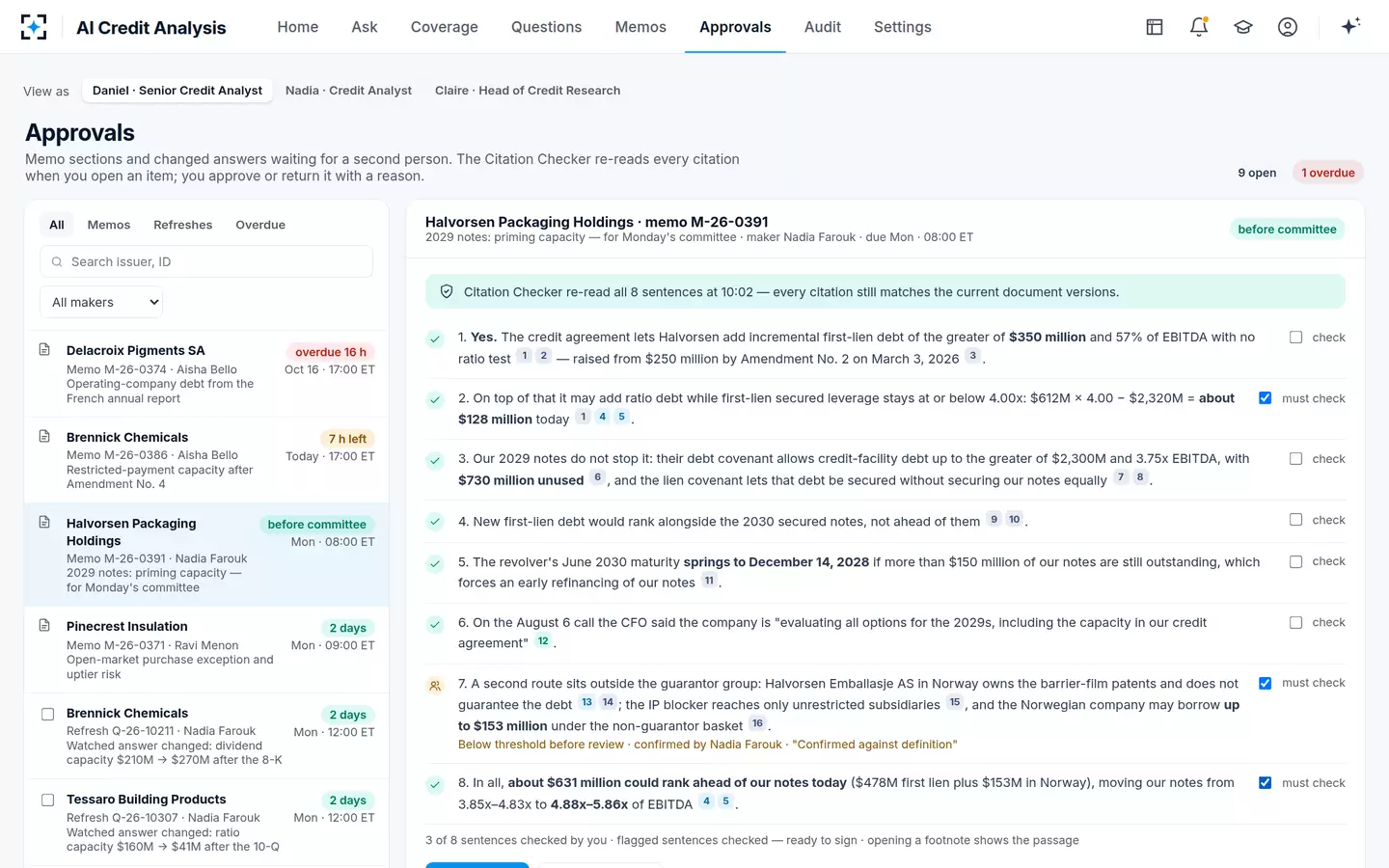The height and width of the screenshot is (868, 1389).
Task: Click document icon beside Brennick Chemicals memo M-26-0386
Action: click(x=44, y=436)
